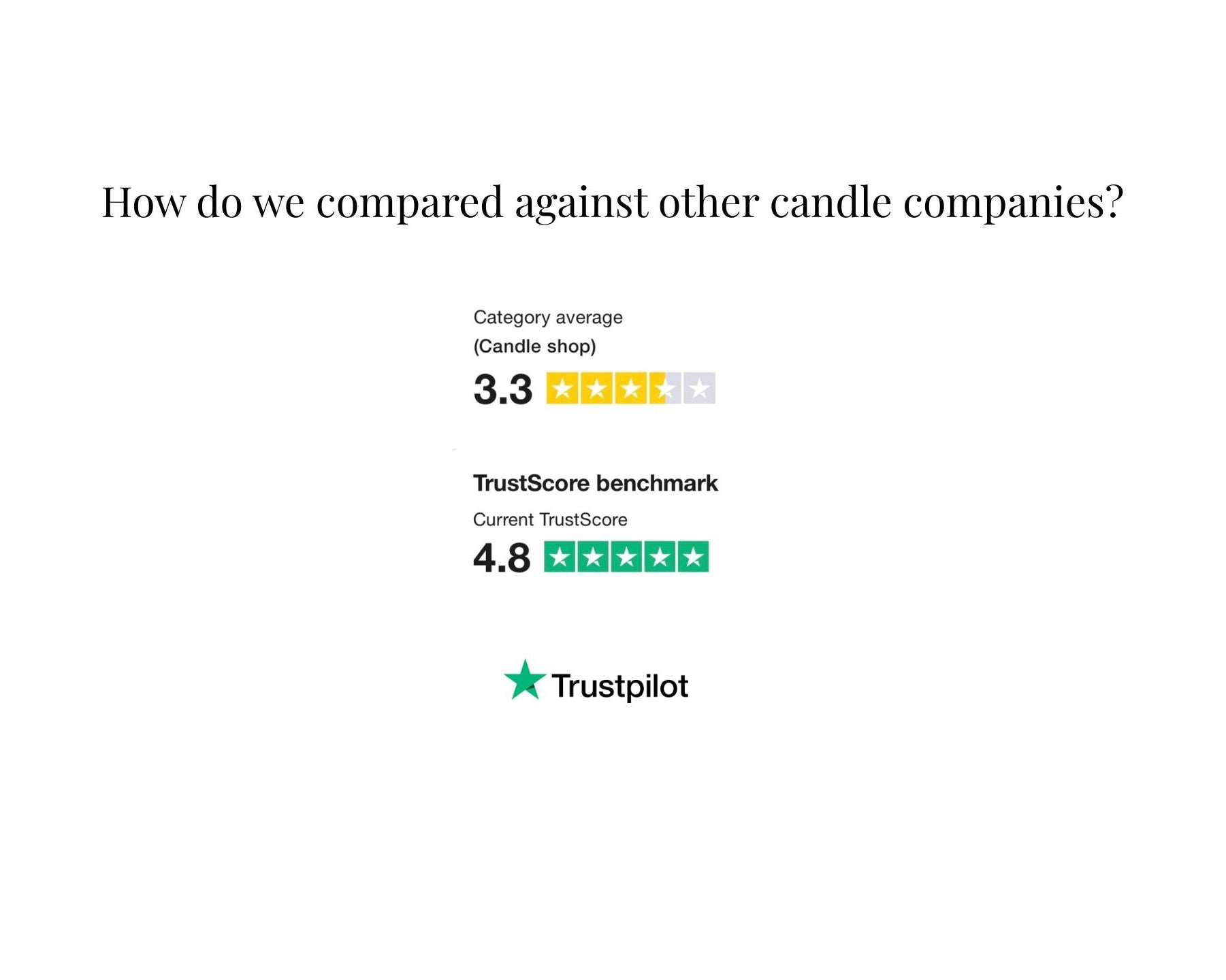Click the second green TrustScore star

point(593,557)
